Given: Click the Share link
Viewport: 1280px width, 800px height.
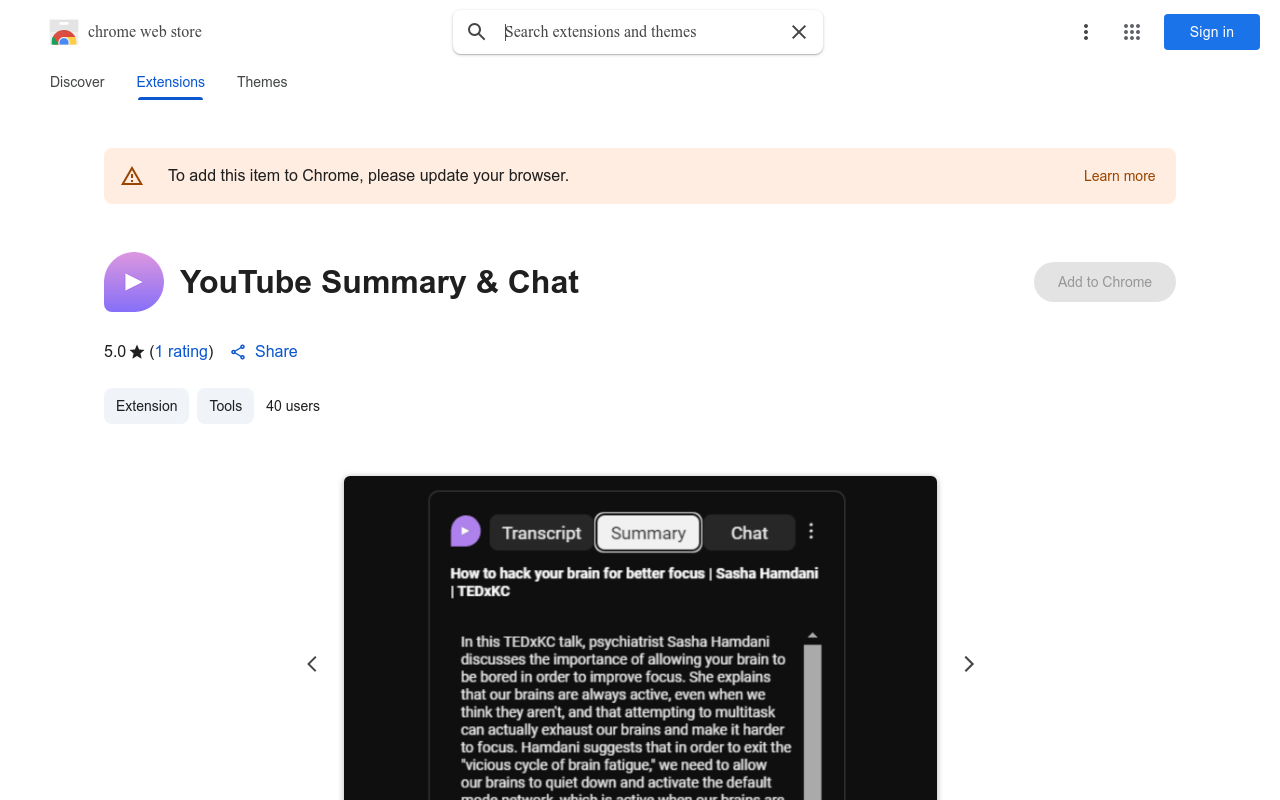Looking at the screenshot, I should 264,352.
